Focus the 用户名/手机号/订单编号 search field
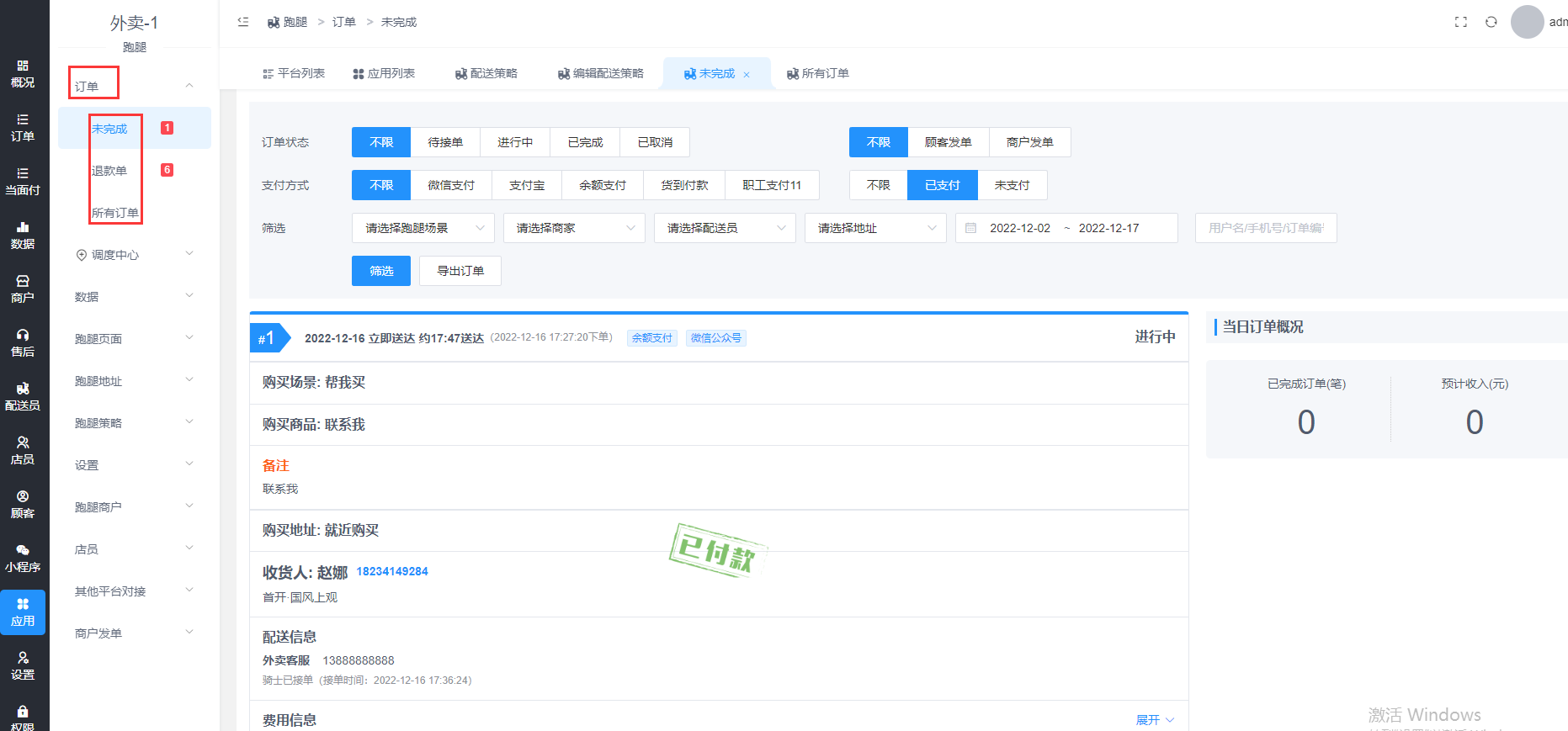This screenshot has width=1568, height=731. 1266,228
